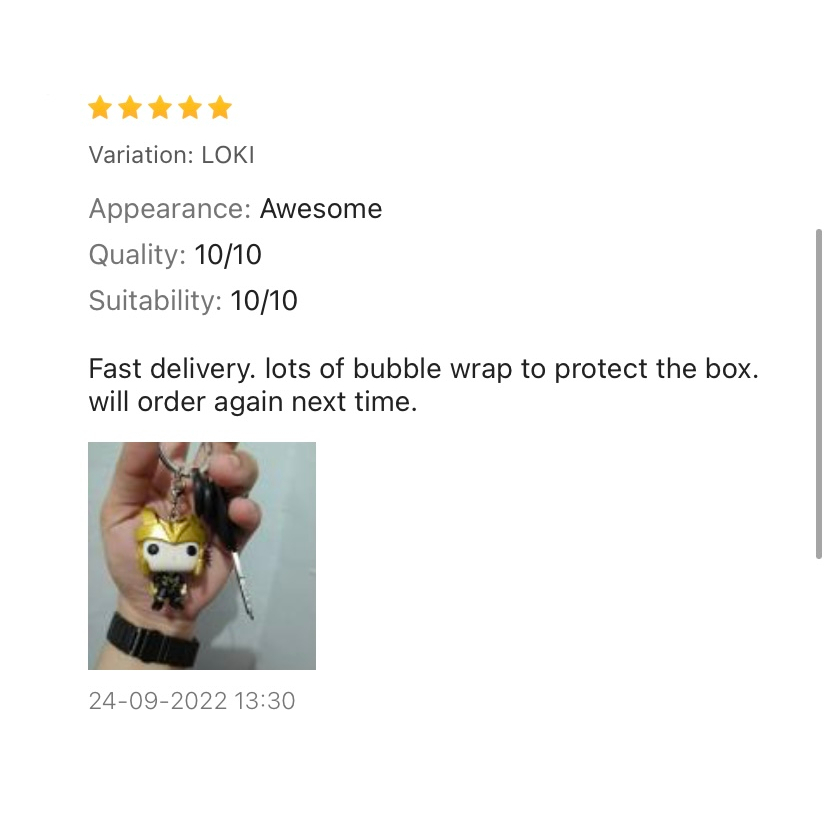Screen dimensions: 826x826
Task: Click the word LOKI in the variation line
Action: tap(228, 155)
